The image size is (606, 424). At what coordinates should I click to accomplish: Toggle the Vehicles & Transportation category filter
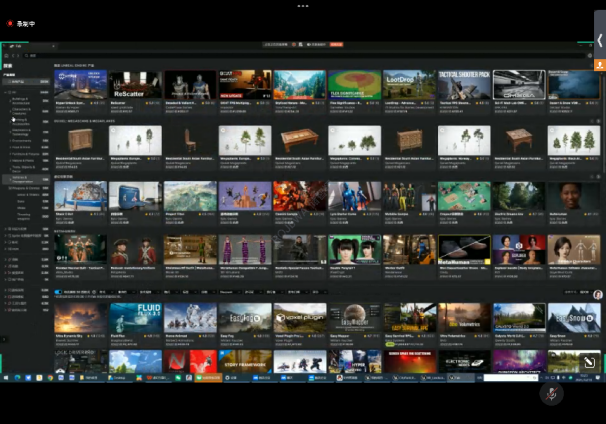pyautogui.click(x=11, y=179)
